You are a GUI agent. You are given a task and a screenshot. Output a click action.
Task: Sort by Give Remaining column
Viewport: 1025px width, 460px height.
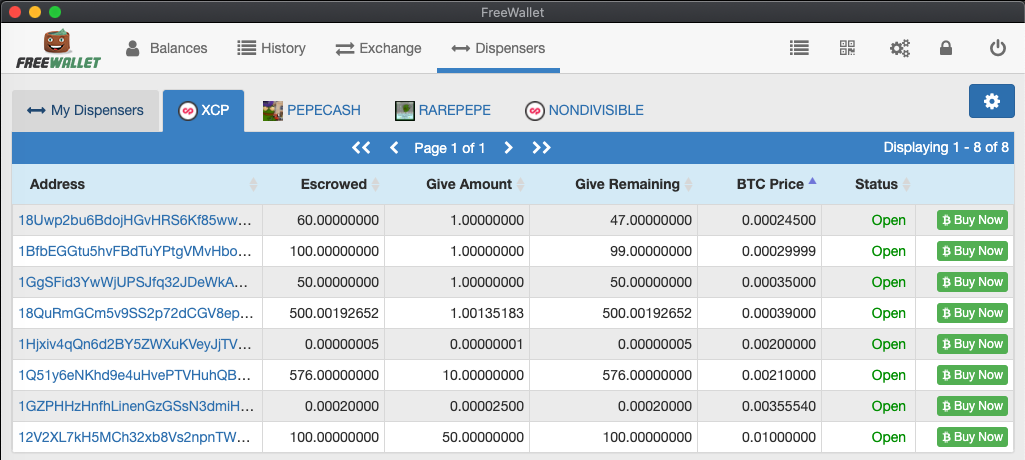tap(613, 184)
